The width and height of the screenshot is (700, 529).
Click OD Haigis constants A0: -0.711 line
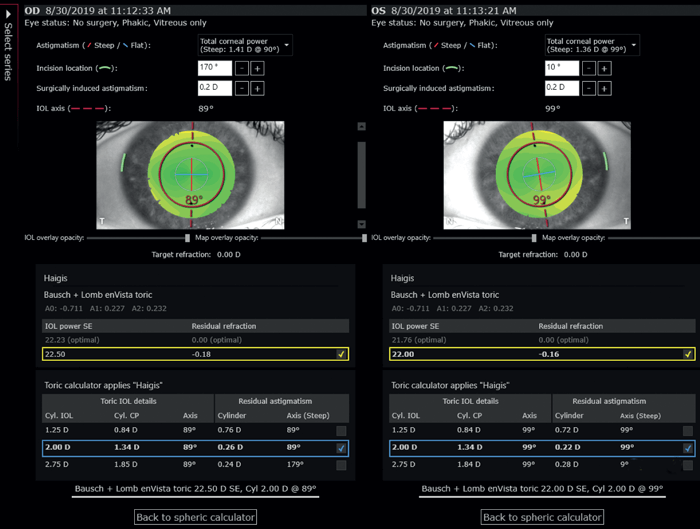click(x=105, y=308)
